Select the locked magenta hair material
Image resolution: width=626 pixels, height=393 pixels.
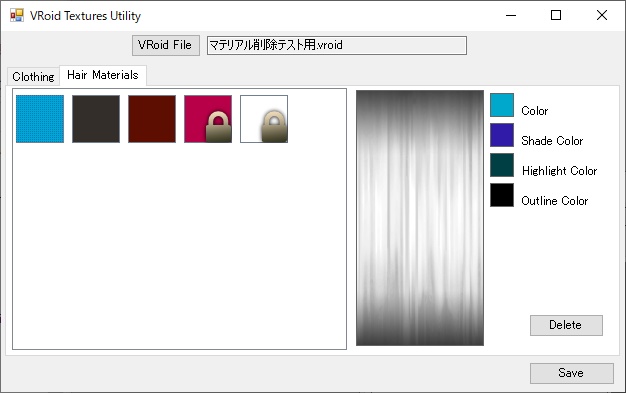[x=208, y=119]
